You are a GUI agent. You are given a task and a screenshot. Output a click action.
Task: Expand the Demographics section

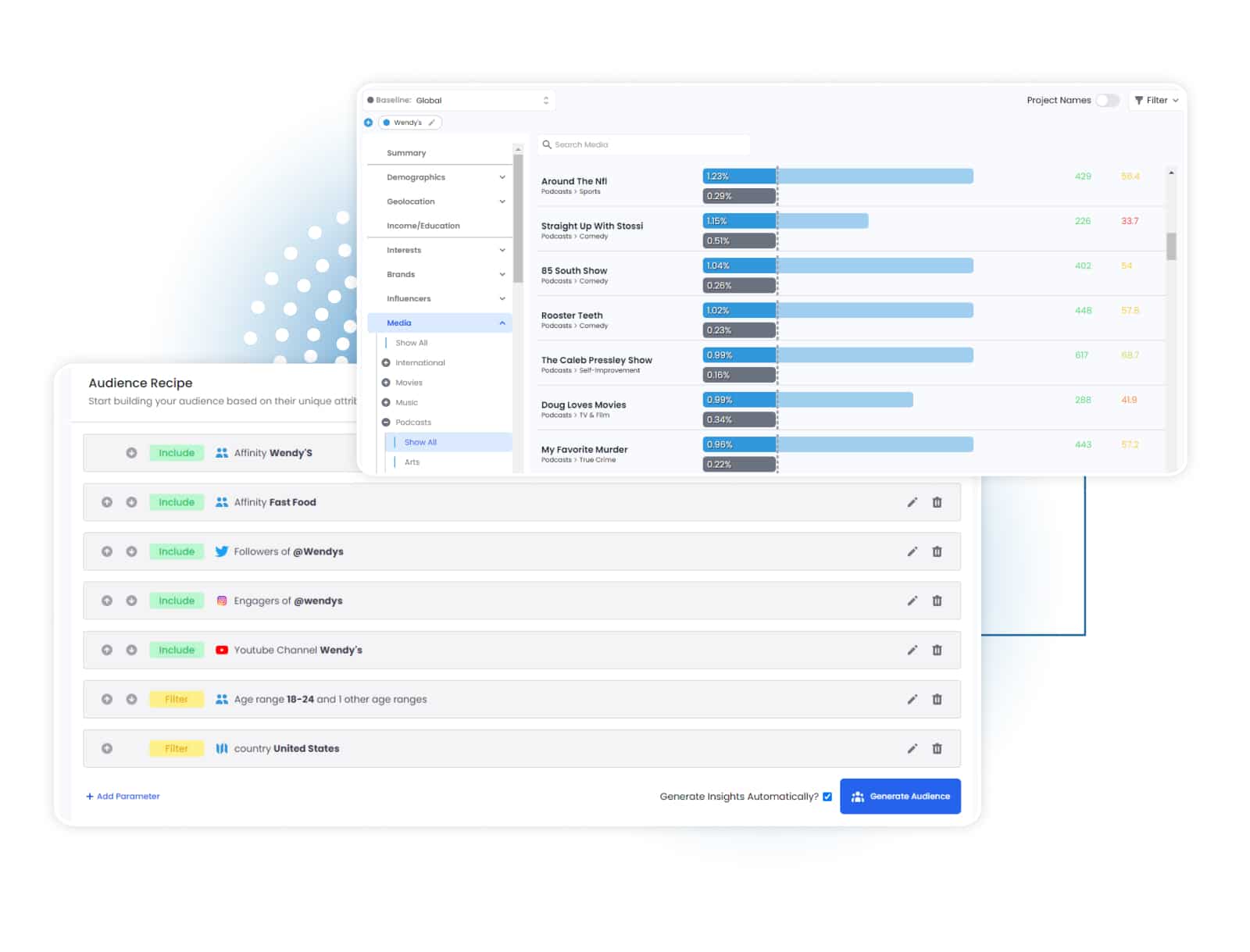[439, 177]
